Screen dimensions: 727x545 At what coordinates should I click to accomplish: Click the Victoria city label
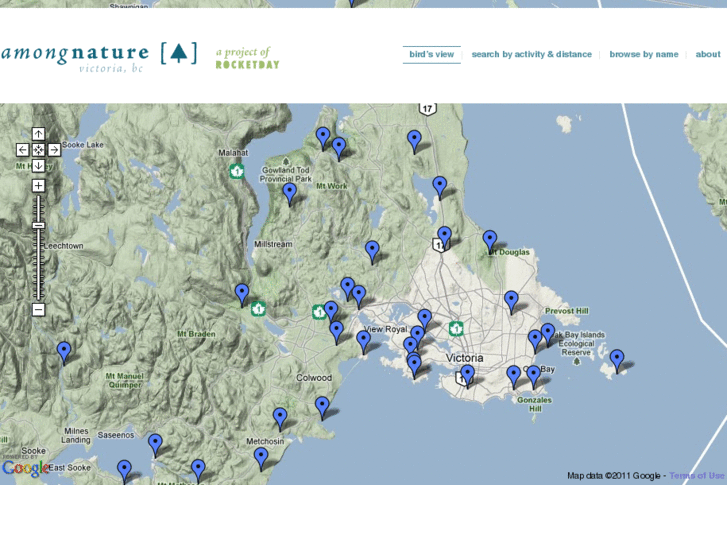[x=465, y=358]
